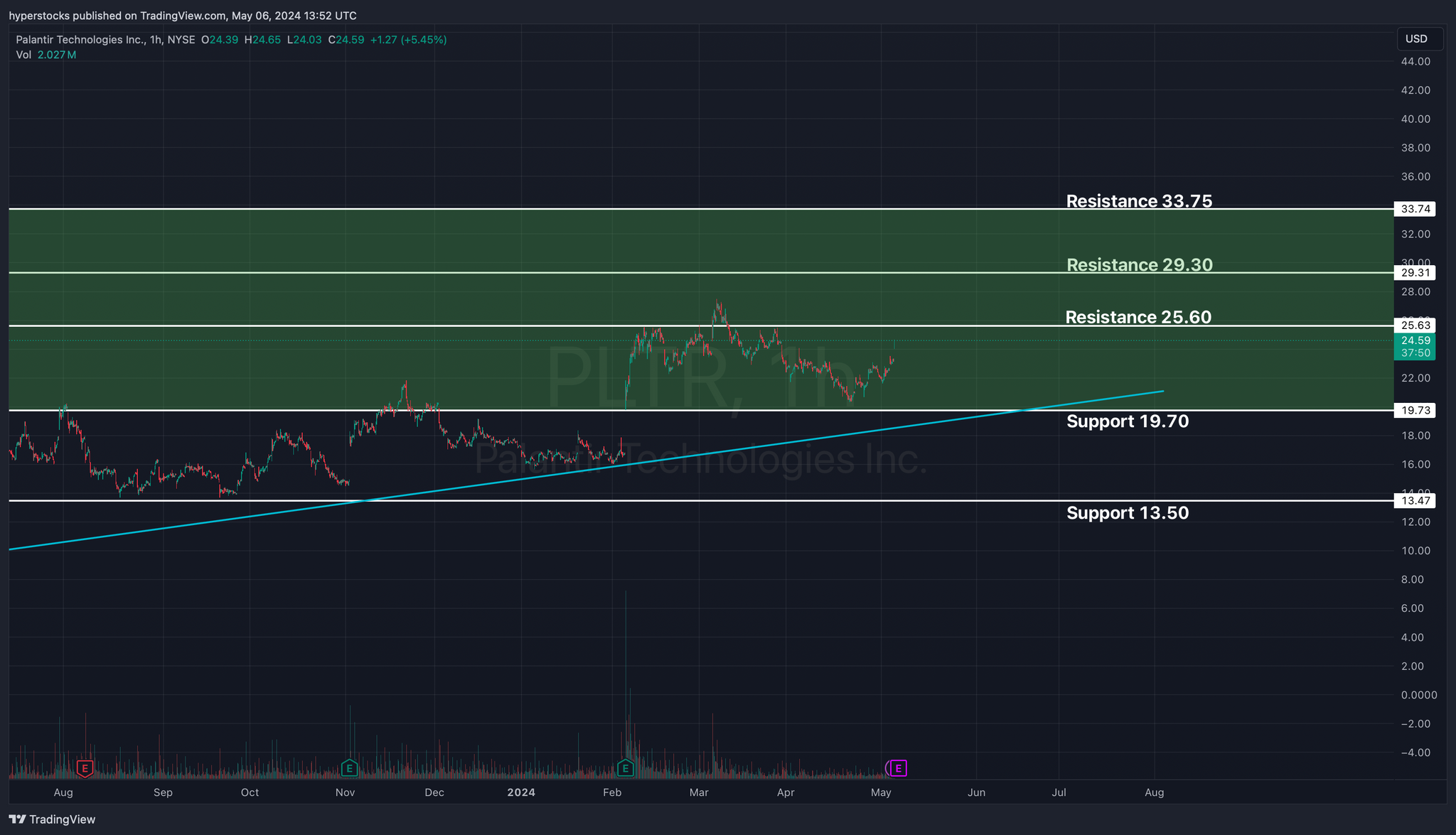Click the 29.31 price axis tag
Image resolution: width=1456 pixels, height=835 pixels.
click(x=1415, y=273)
